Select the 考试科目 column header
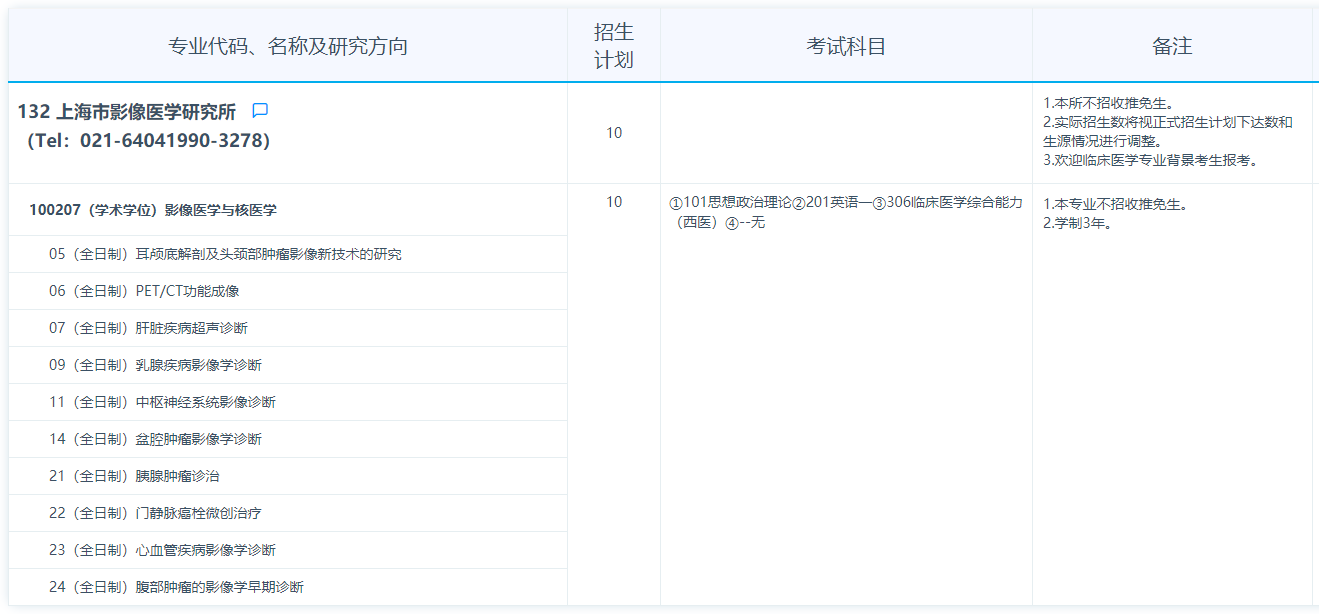Image resolution: width=1319 pixels, height=614 pixels. (x=846, y=47)
